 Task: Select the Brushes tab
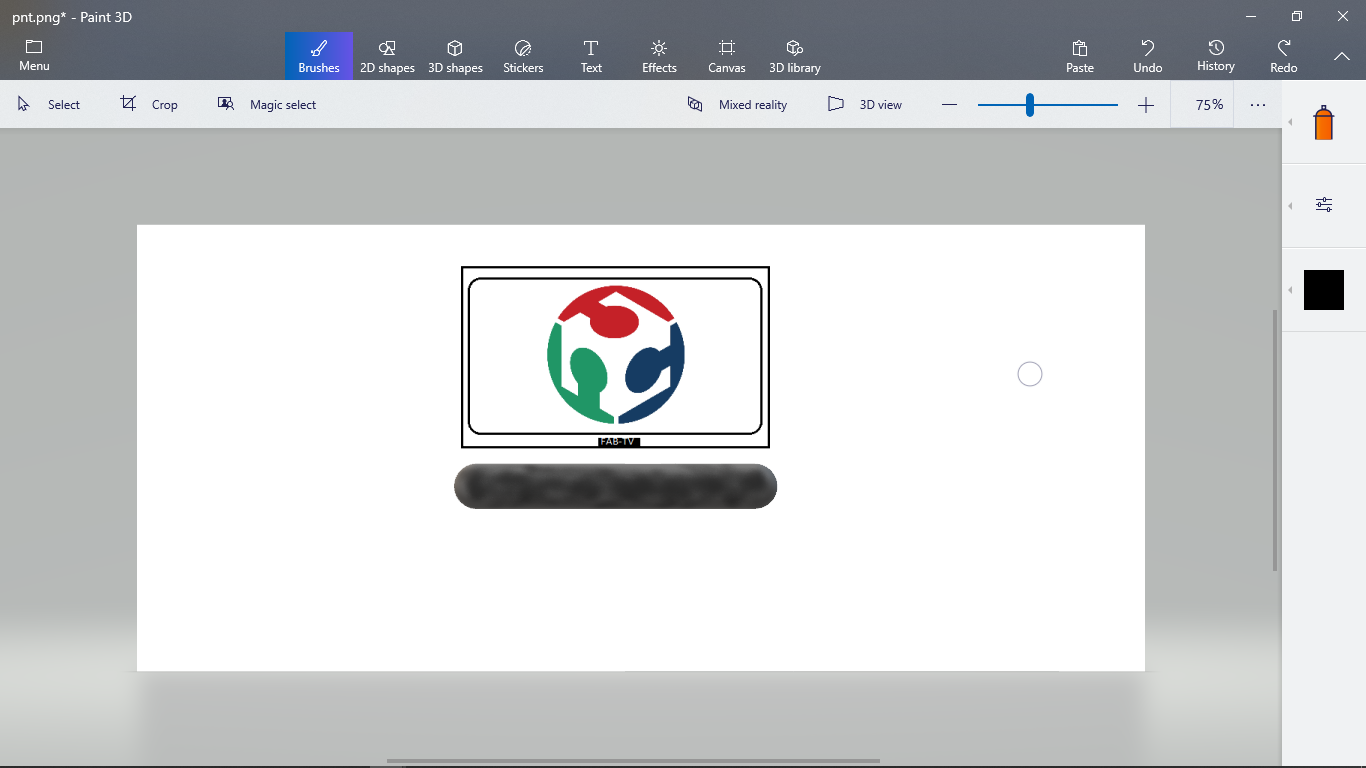(319, 56)
